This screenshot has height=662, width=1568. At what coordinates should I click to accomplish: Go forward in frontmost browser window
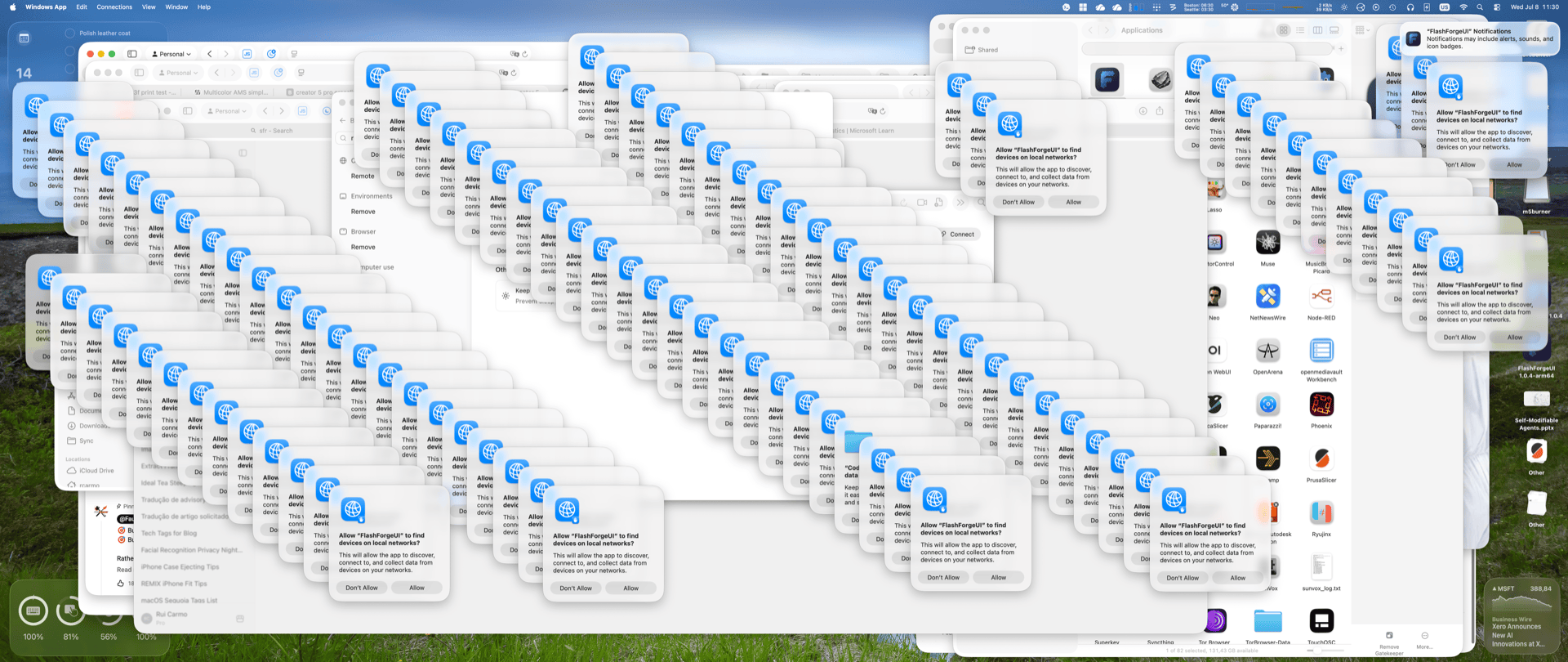click(226, 54)
